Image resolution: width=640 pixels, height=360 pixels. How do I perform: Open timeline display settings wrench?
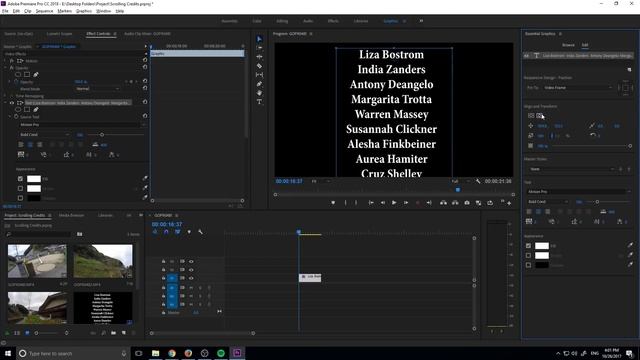tap(200, 232)
